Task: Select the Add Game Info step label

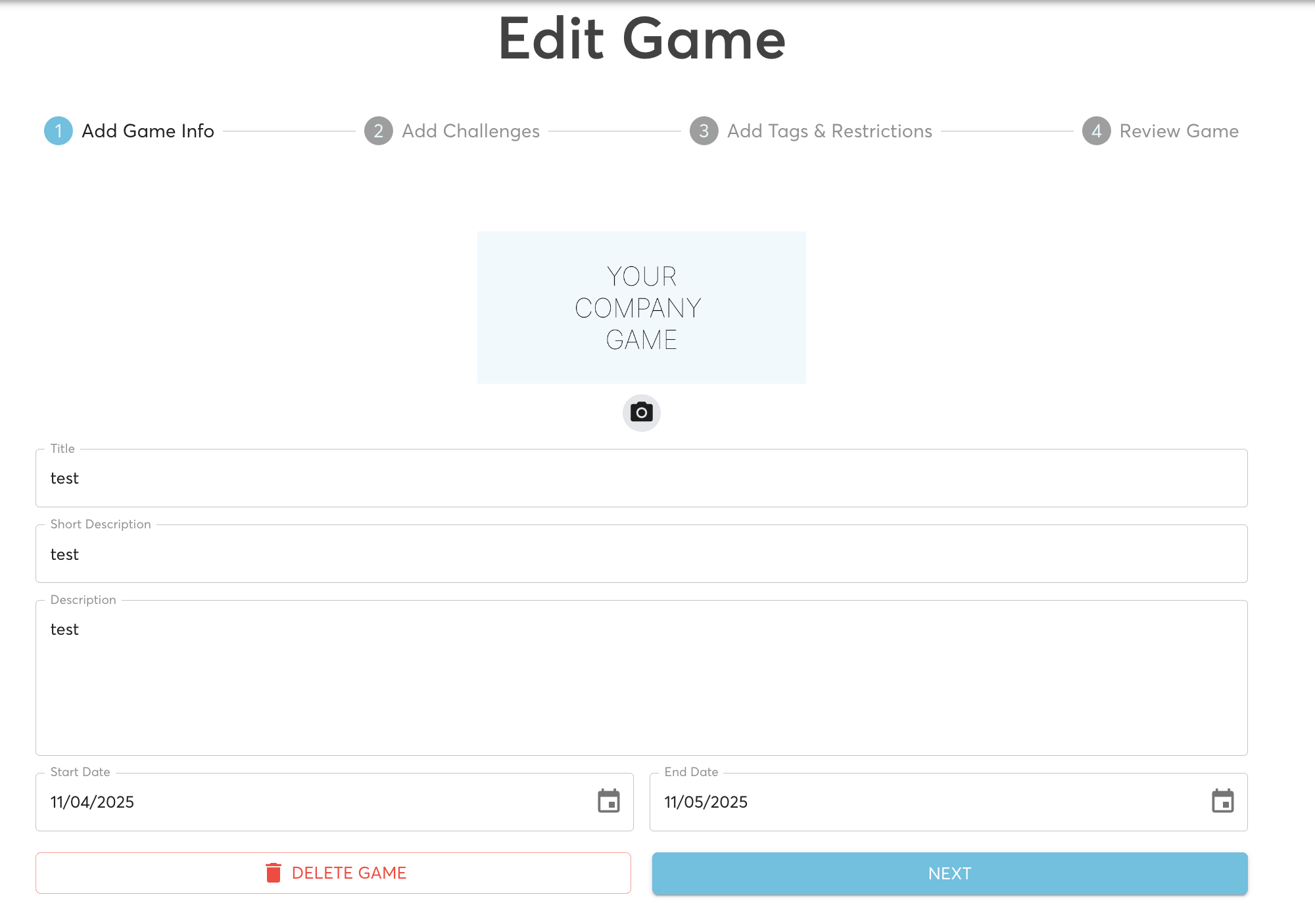Action: 148,131
